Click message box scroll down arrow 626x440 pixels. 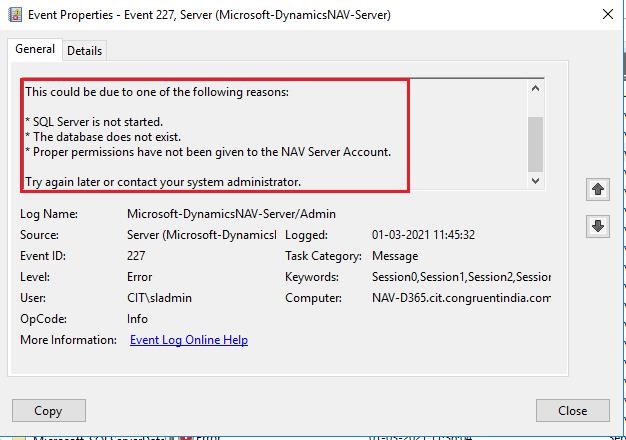click(535, 181)
